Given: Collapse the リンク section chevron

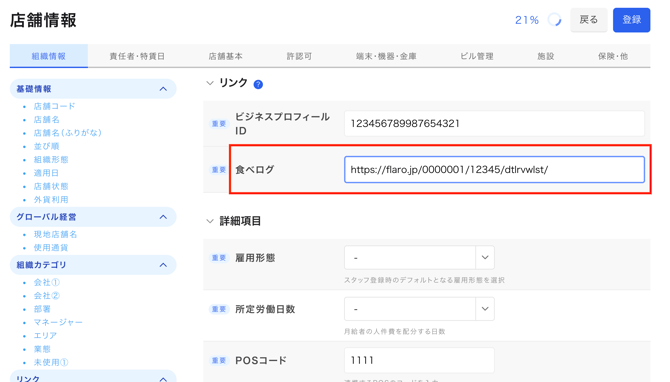Looking at the screenshot, I should pyautogui.click(x=210, y=83).
